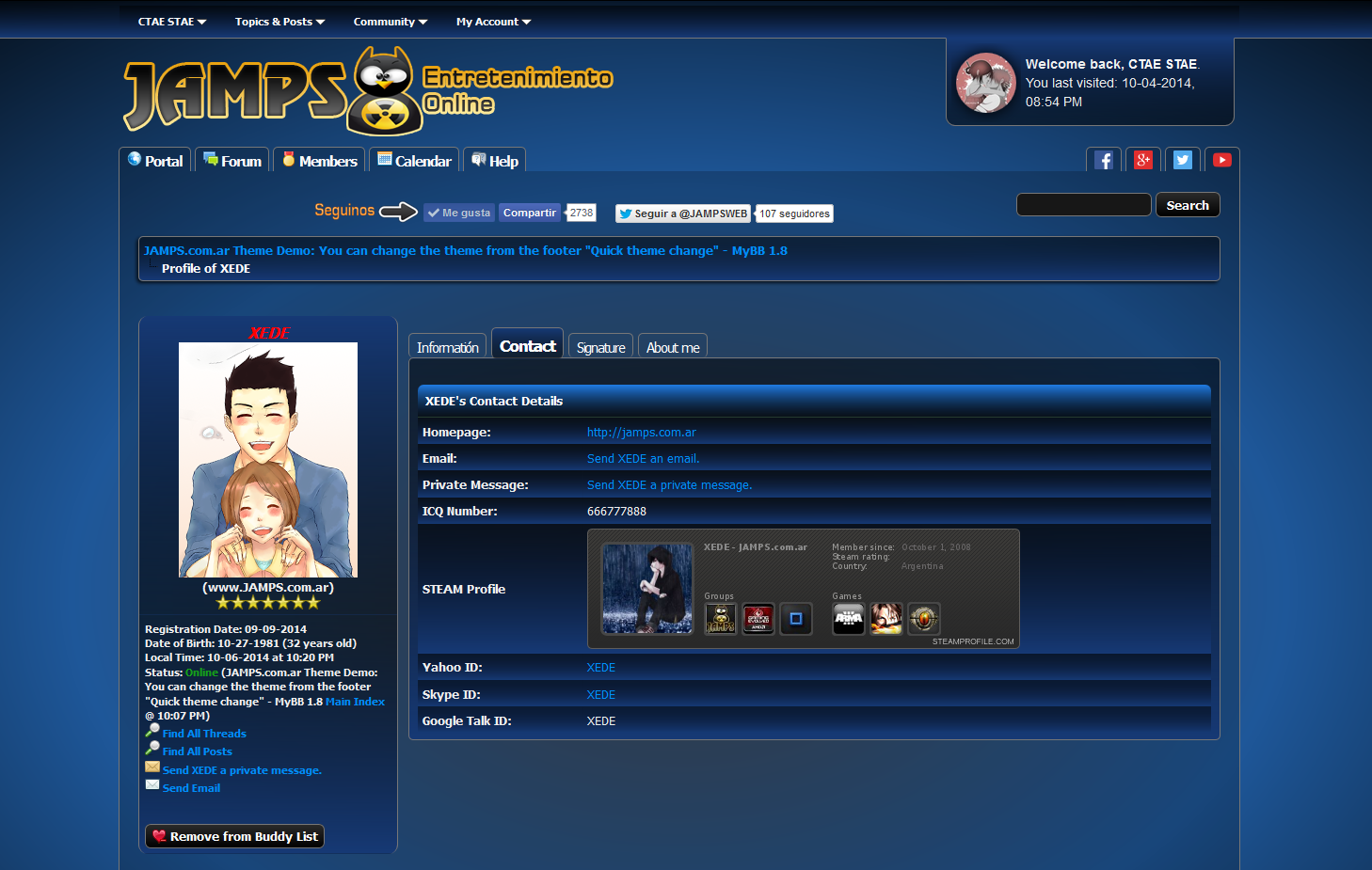Click sidebar Send XEDE a private message link
This screenshot has height=870, width=1372.
[x=242, y=770]
